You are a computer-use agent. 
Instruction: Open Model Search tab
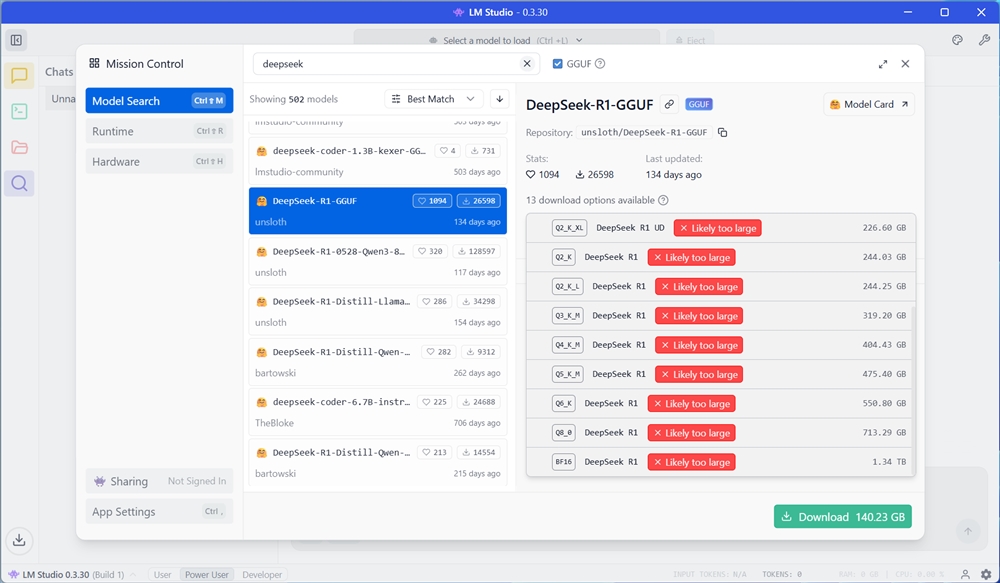coord(159,101)
